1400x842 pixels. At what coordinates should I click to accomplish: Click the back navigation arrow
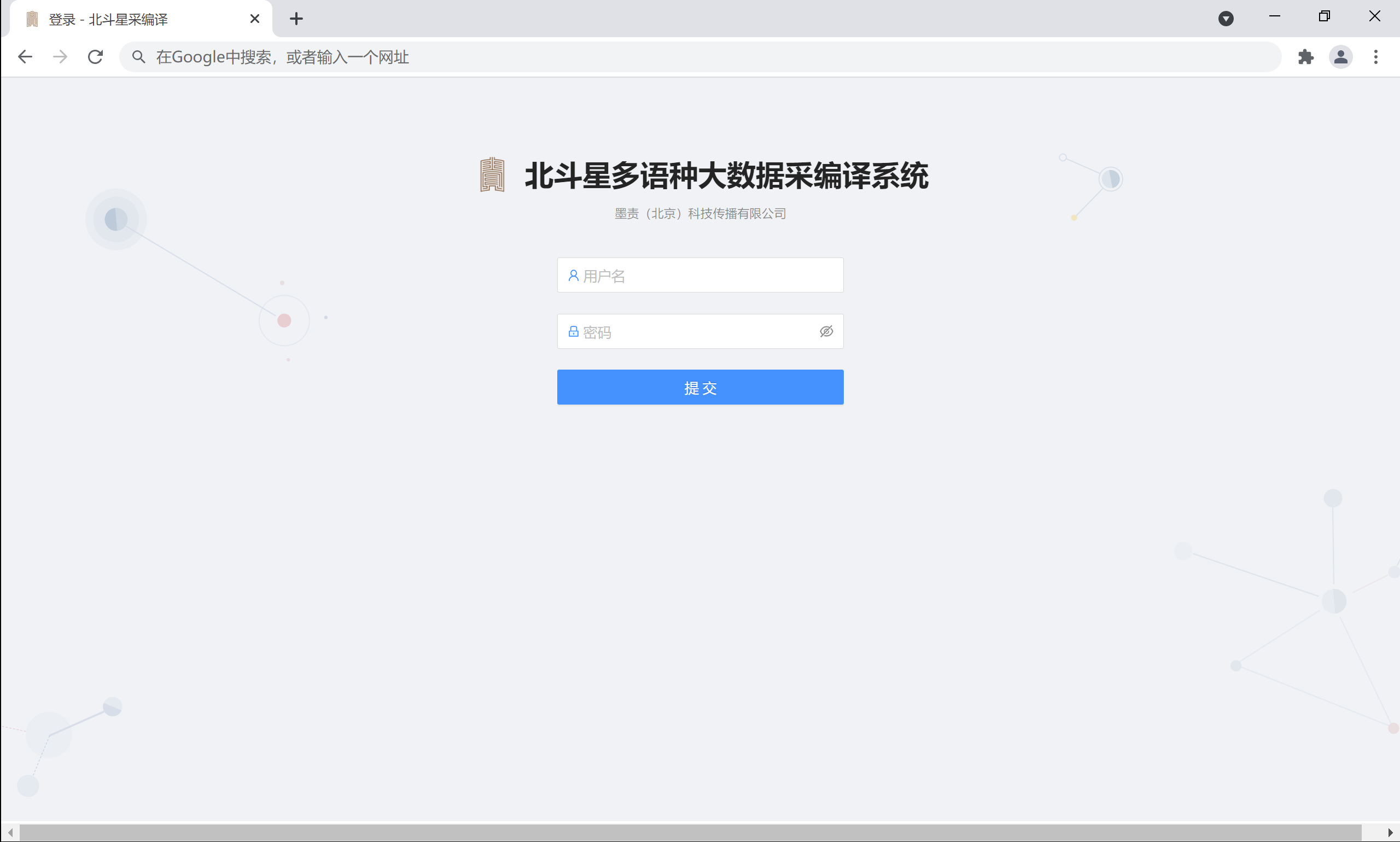[x=25, y=57]
